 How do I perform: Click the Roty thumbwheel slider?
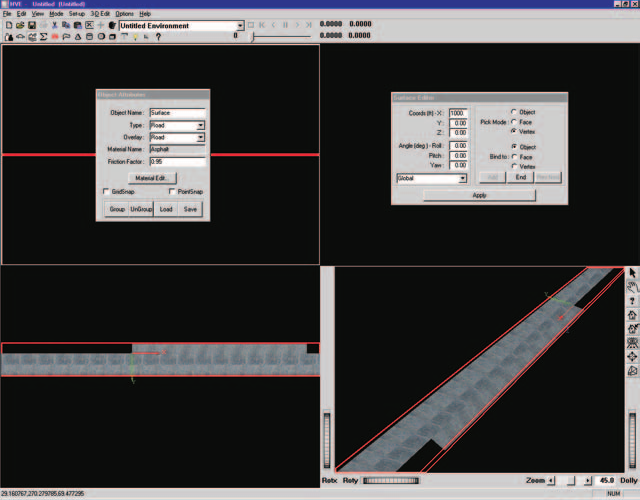[391, 480]
